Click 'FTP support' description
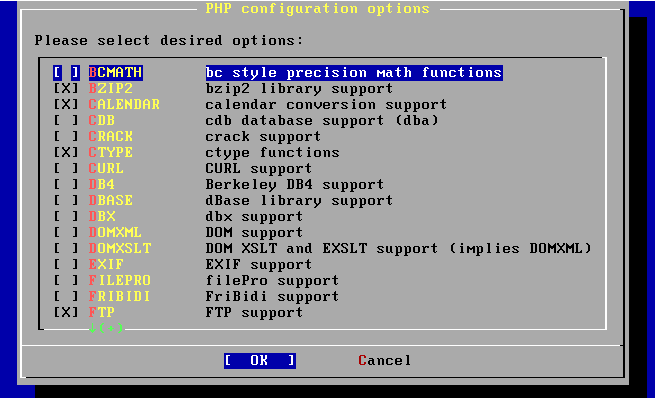Screen dimensions: 655x398 [254, 312]
